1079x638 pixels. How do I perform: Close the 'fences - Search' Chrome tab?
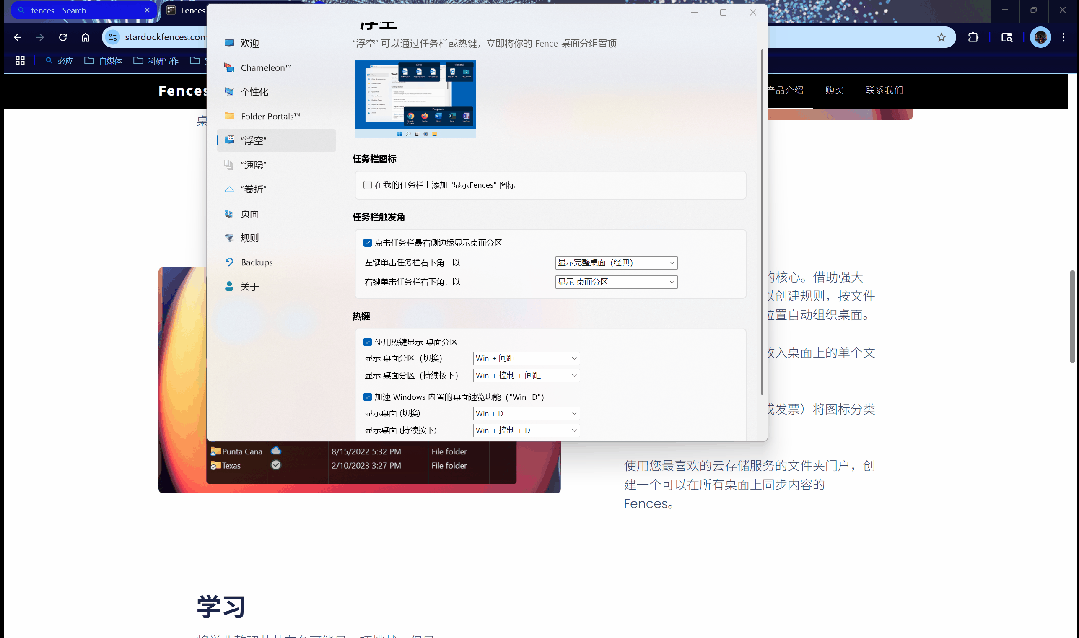tap(147, 10)
